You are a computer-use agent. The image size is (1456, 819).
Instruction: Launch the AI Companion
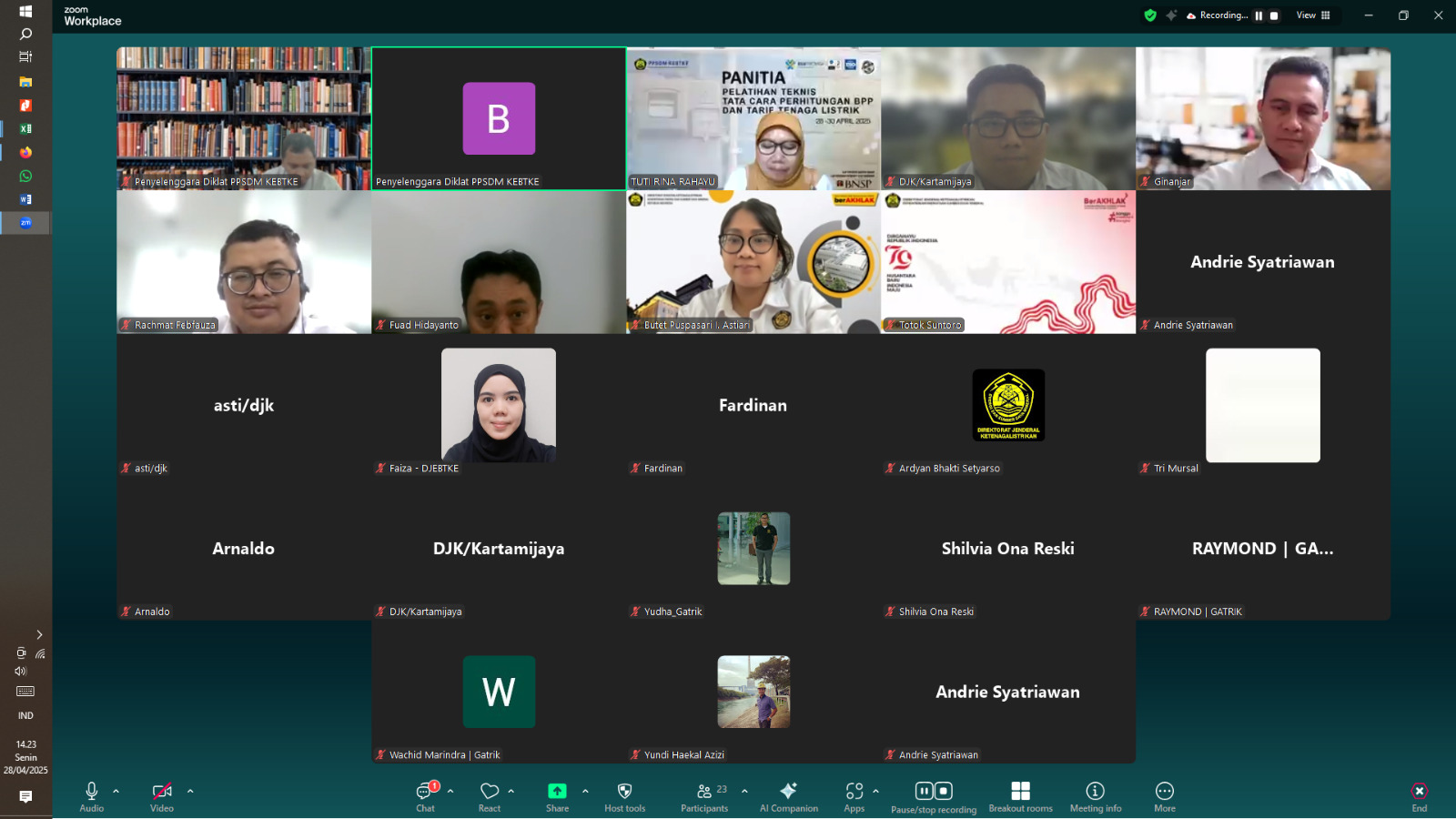tap(789, 796)
